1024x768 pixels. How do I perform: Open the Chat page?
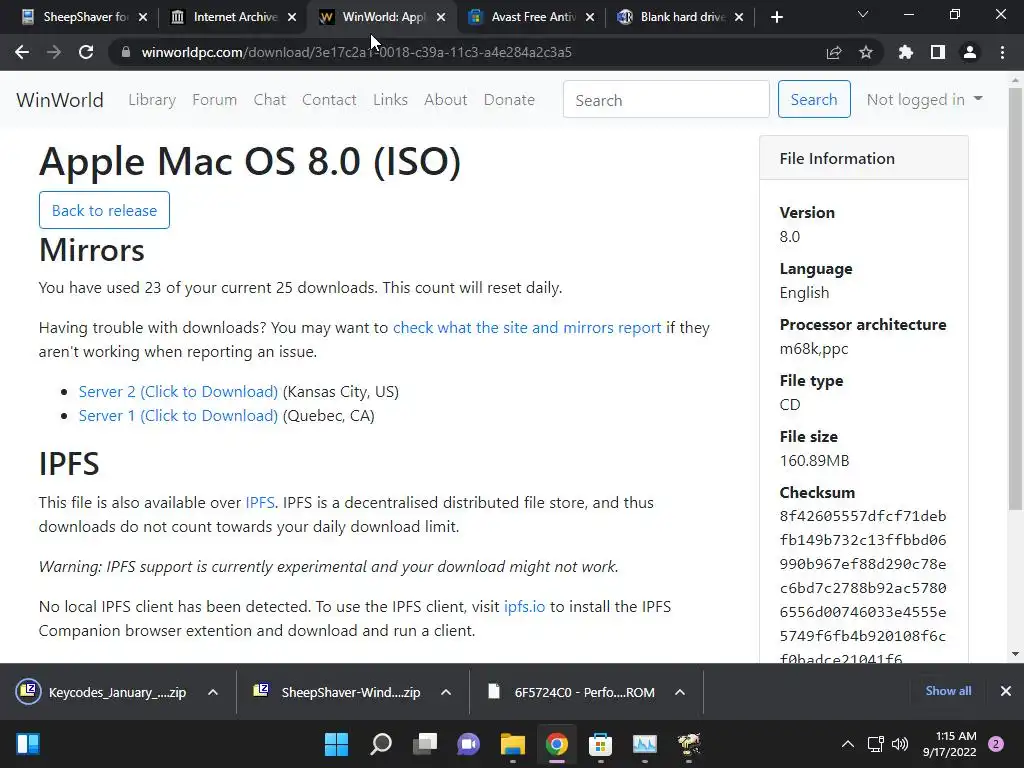point(270,100)
